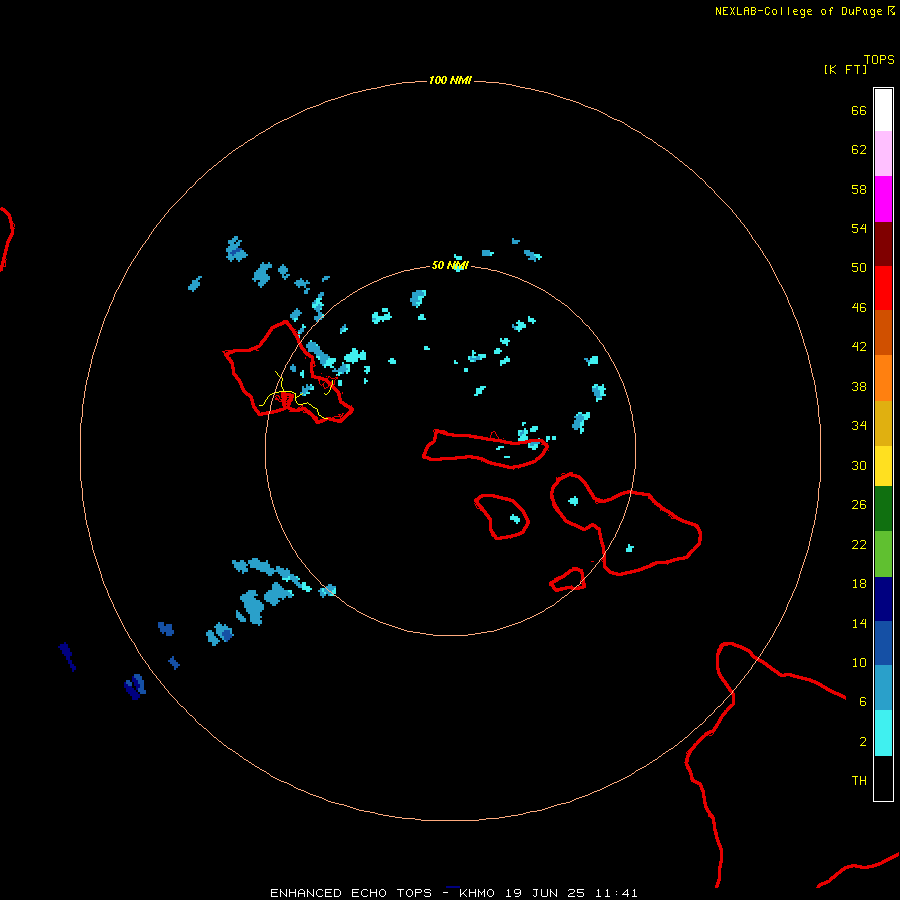This screenshot has height=900, width=900.
Task: Click the 11:41 timestamp
Action: point(616,893)
